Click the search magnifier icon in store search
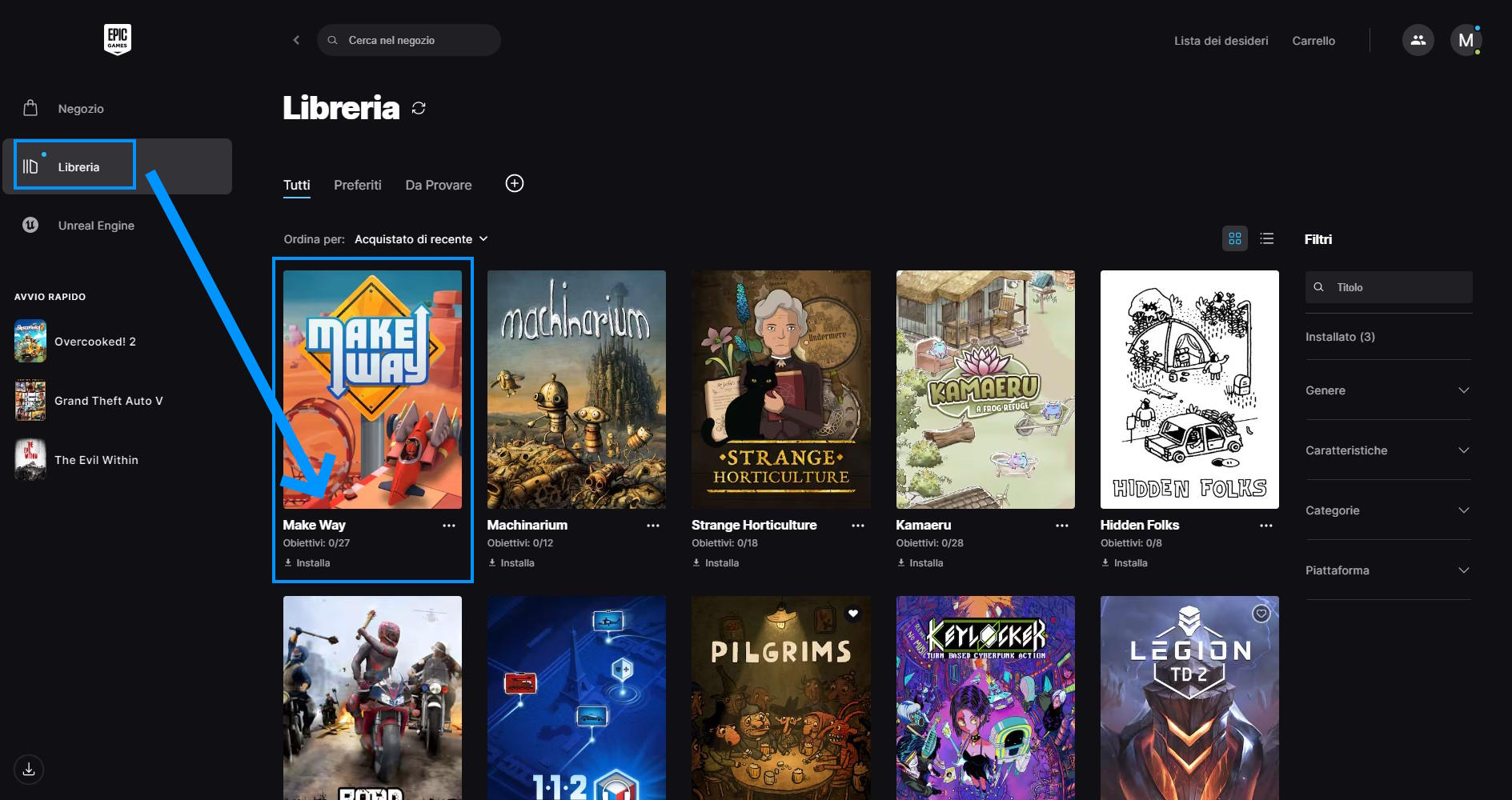Image resolution: width=1512 pixels, height=800 pixels. pyautogui.click(x=332, y=40)
